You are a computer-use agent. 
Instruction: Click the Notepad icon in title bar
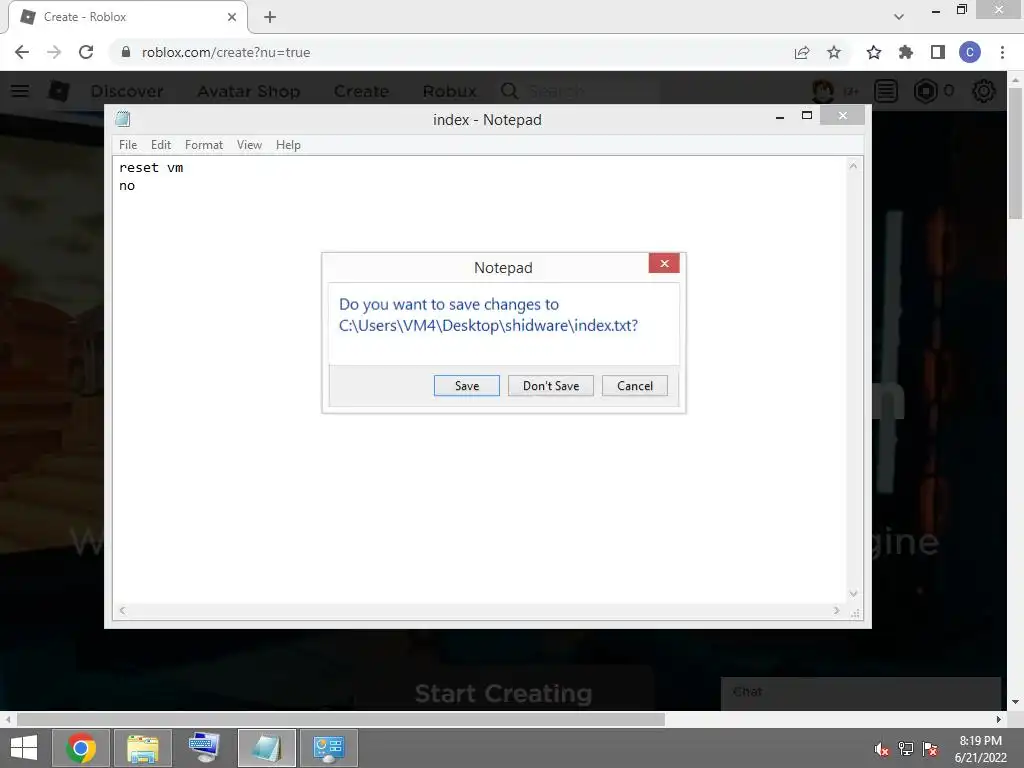point(123,119)
